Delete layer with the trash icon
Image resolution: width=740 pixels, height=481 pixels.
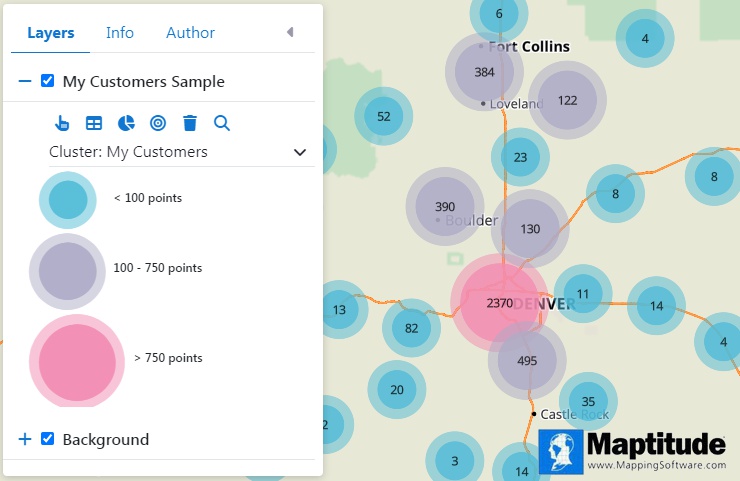[190, 123]
